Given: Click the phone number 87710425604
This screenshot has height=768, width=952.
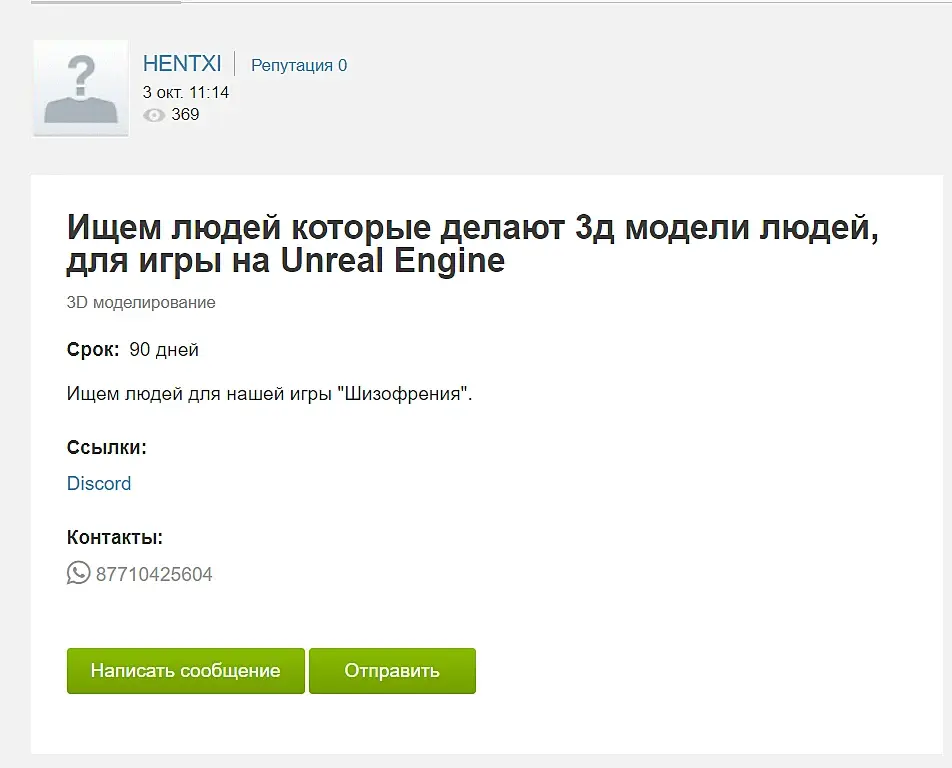Looking at the screenshot, I should pyautogui.click(x=154, y=574).
